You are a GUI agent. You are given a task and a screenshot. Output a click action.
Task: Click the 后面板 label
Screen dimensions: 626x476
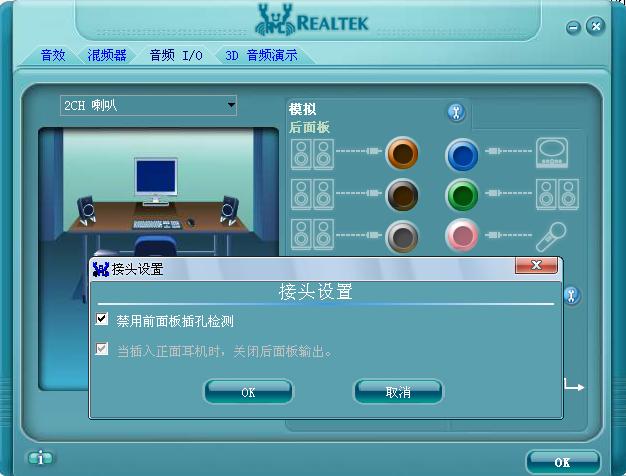click(309, 127)
